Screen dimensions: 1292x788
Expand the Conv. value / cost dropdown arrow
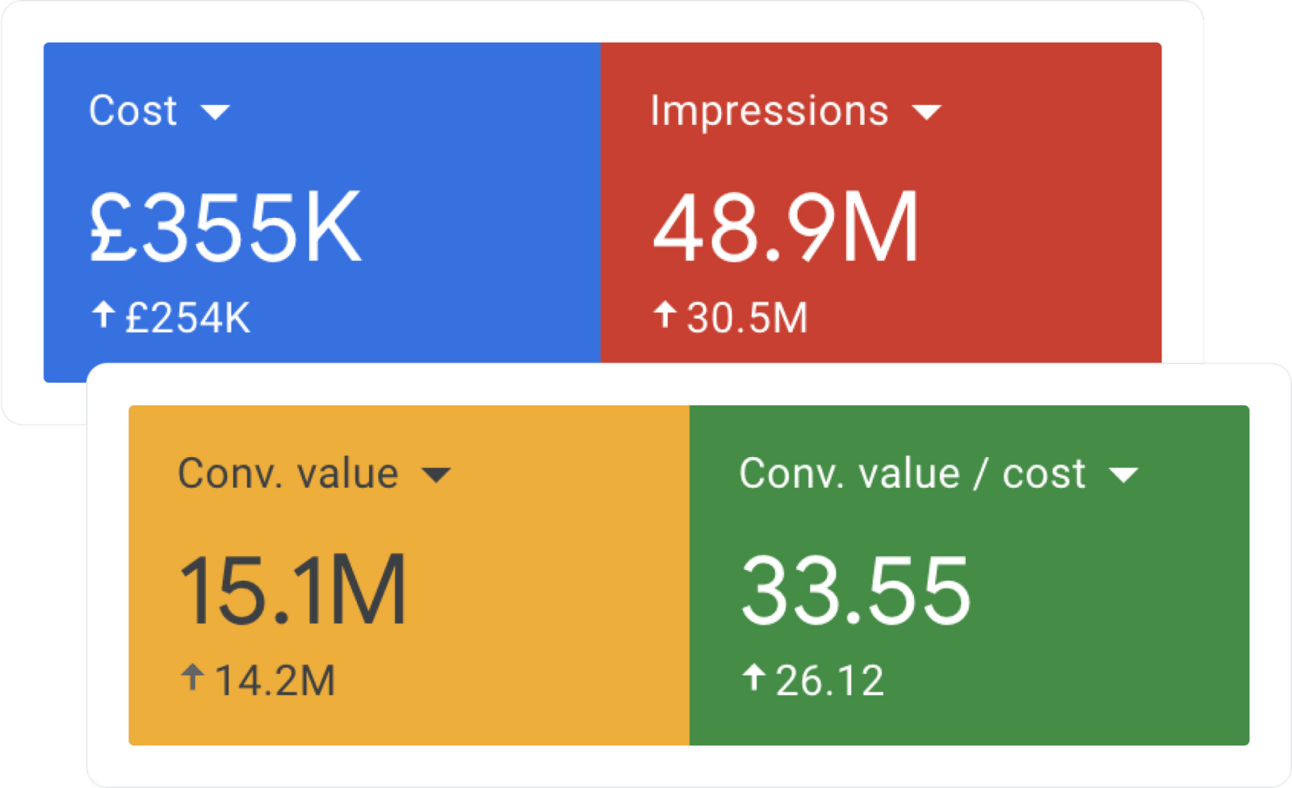[1124, 476]
